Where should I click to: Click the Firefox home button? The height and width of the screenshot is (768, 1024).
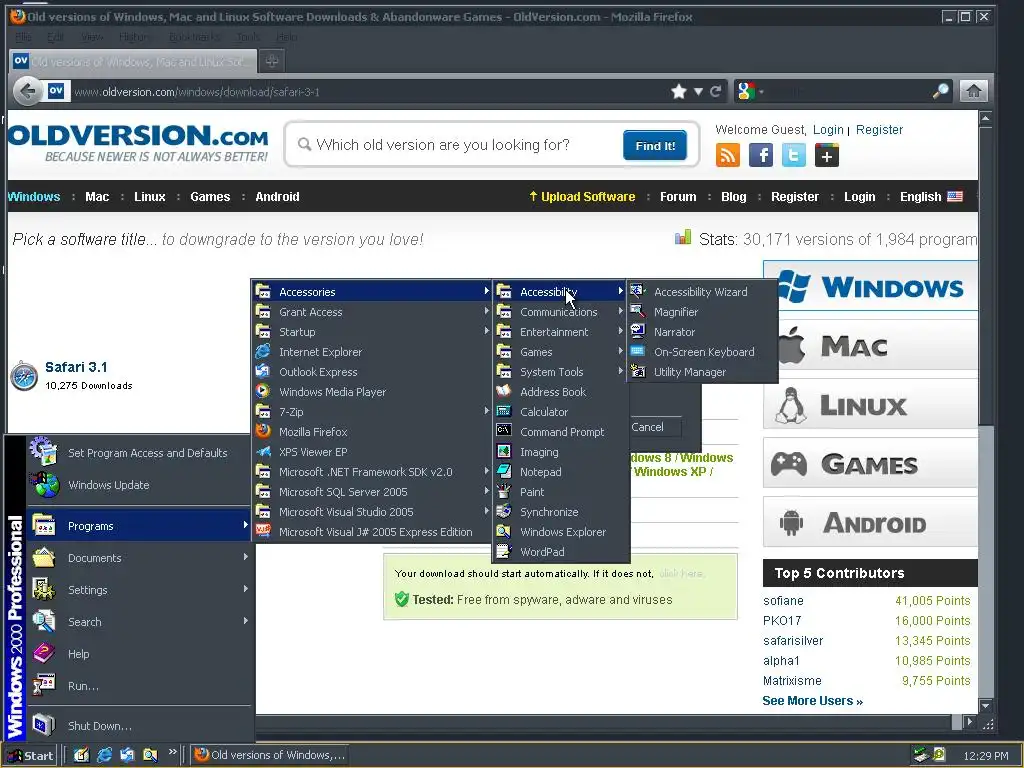[x=973, y=91]
